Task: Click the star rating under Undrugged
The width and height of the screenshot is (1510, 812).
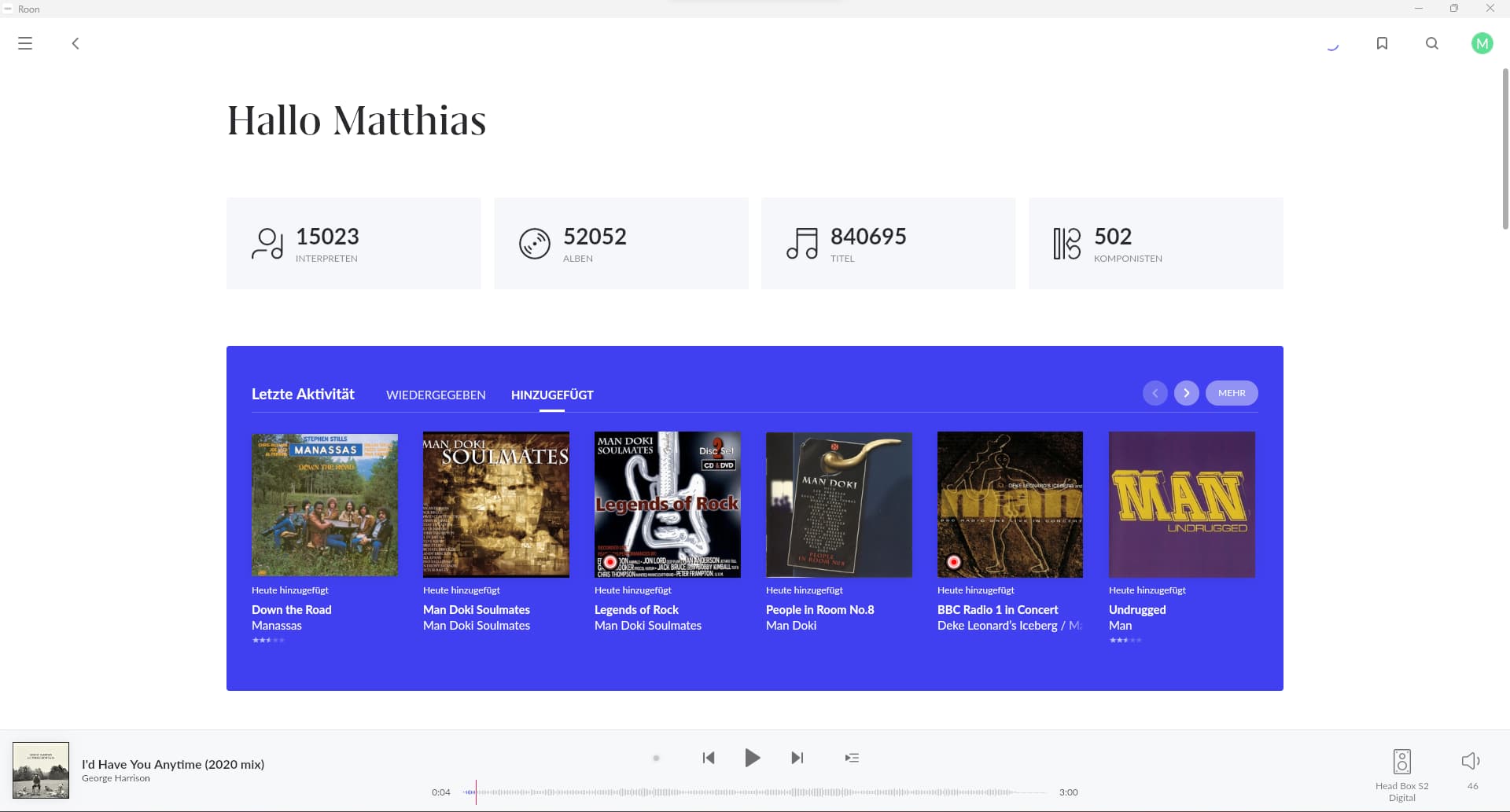Action: 1125,641
